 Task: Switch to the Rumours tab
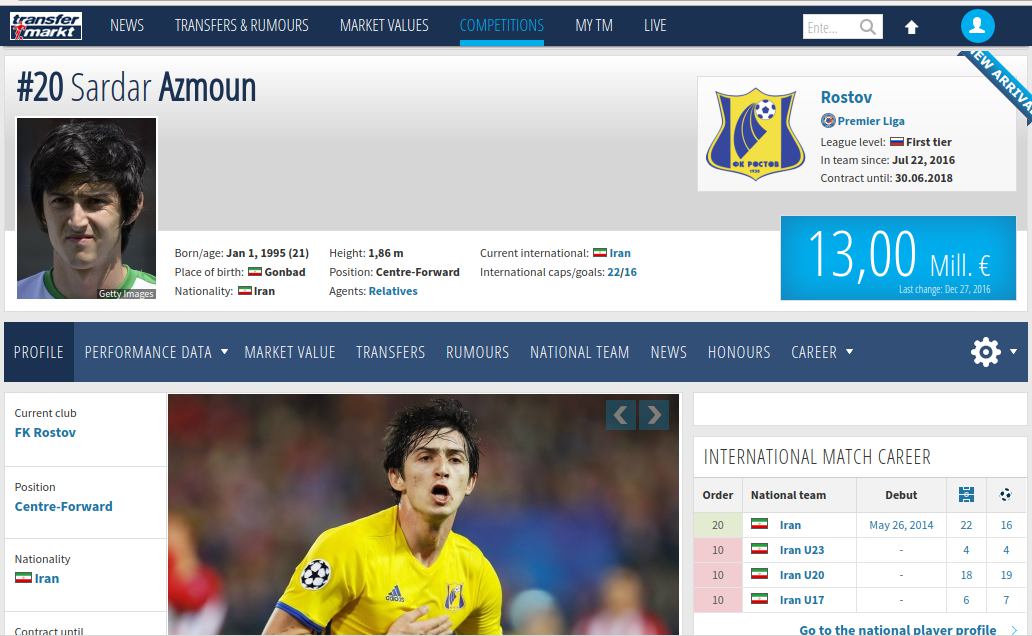point(477,352)
